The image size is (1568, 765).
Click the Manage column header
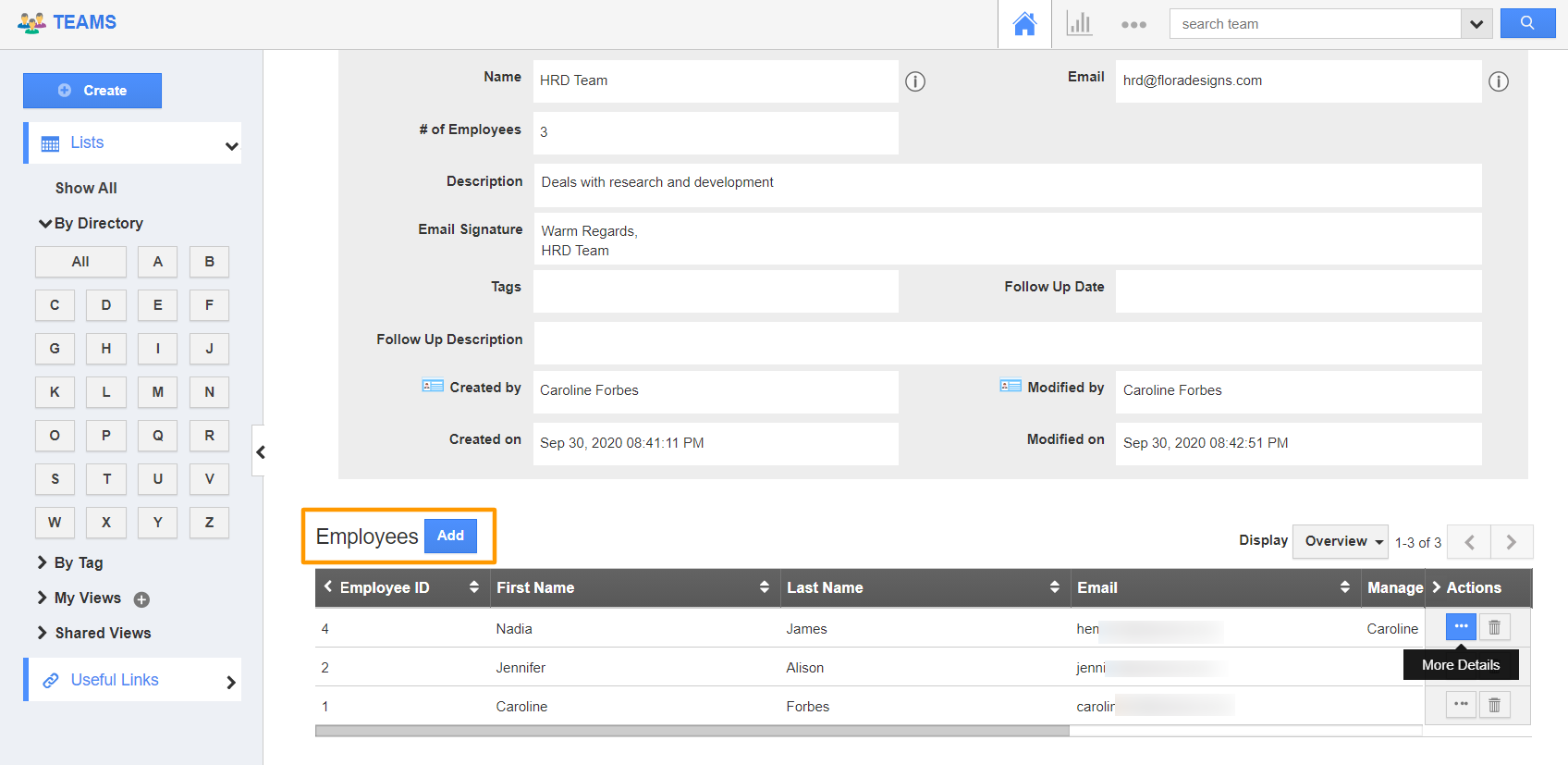(1394, 587)
